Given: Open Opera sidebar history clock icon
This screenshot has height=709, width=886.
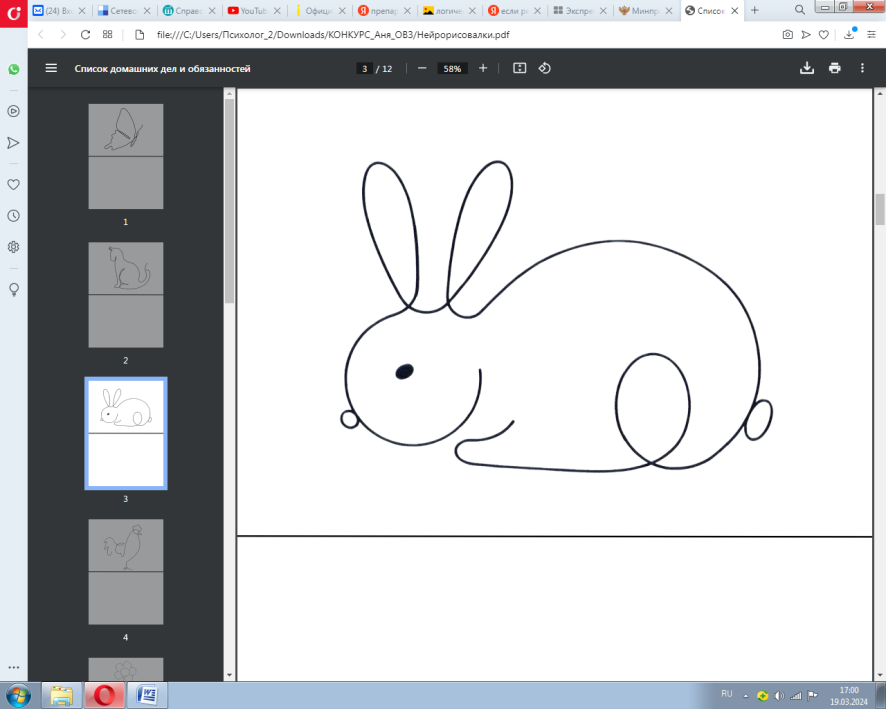Looking at the screenshot, I should click(14, 215).
